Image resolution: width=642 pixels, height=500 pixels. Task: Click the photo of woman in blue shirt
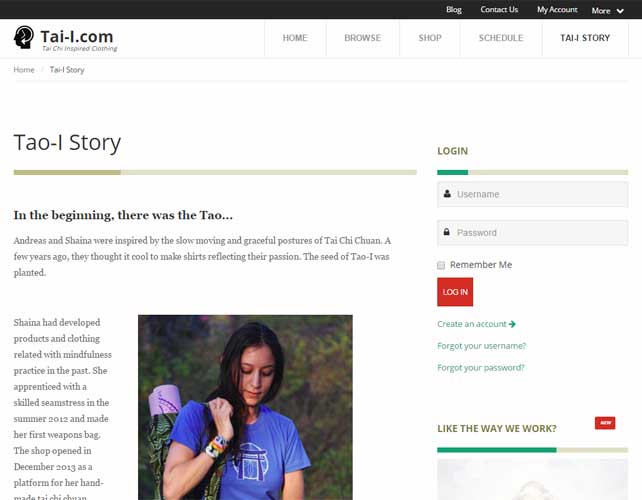[245, 407]
